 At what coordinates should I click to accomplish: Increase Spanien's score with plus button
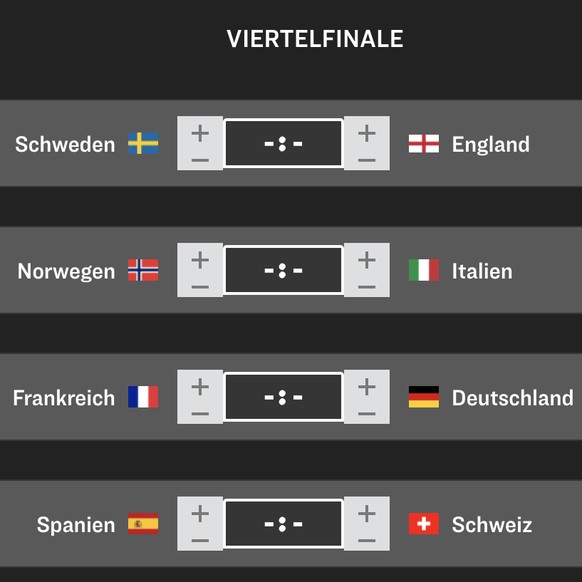(200, 514)
